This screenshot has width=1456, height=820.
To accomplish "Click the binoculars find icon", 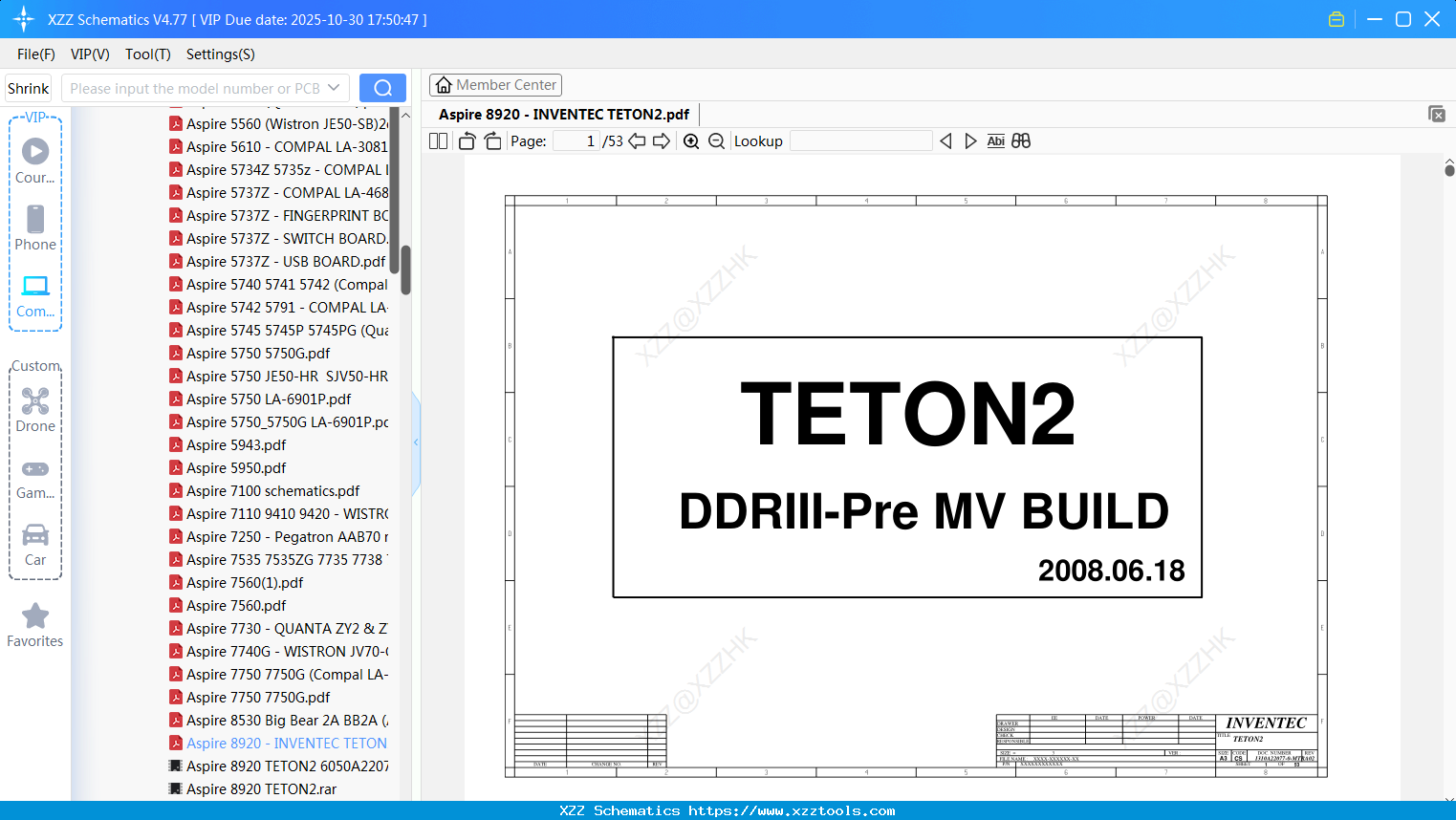I will pos(1021,140).
